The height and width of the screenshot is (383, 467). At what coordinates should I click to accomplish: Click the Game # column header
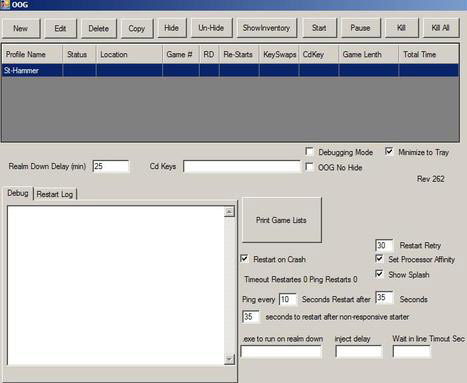tap(181, 54)
